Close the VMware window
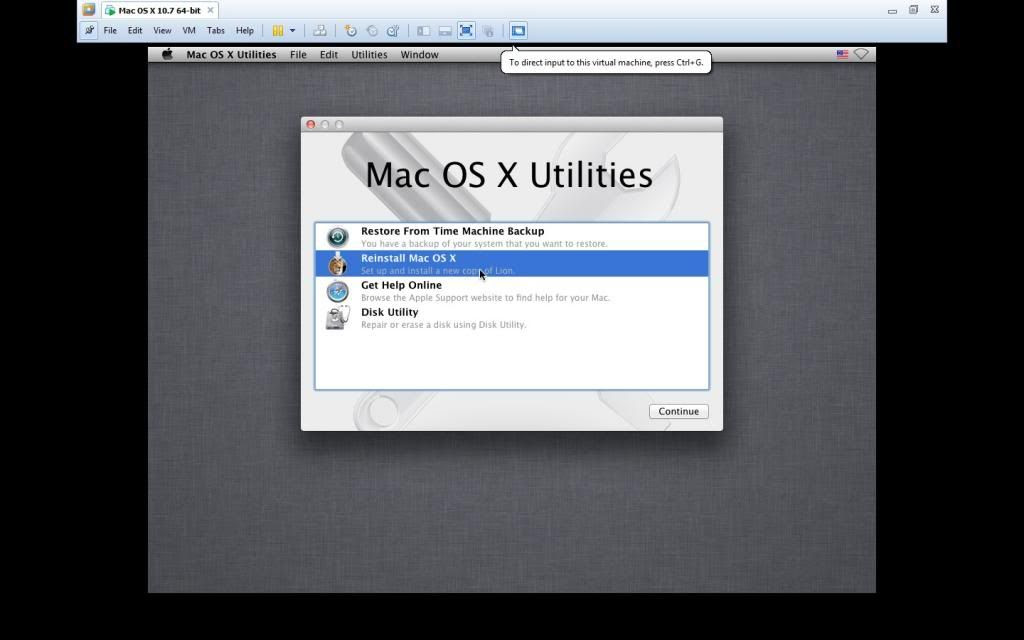The height and width of the screenshot is (640, 1024). click(935, 10)
